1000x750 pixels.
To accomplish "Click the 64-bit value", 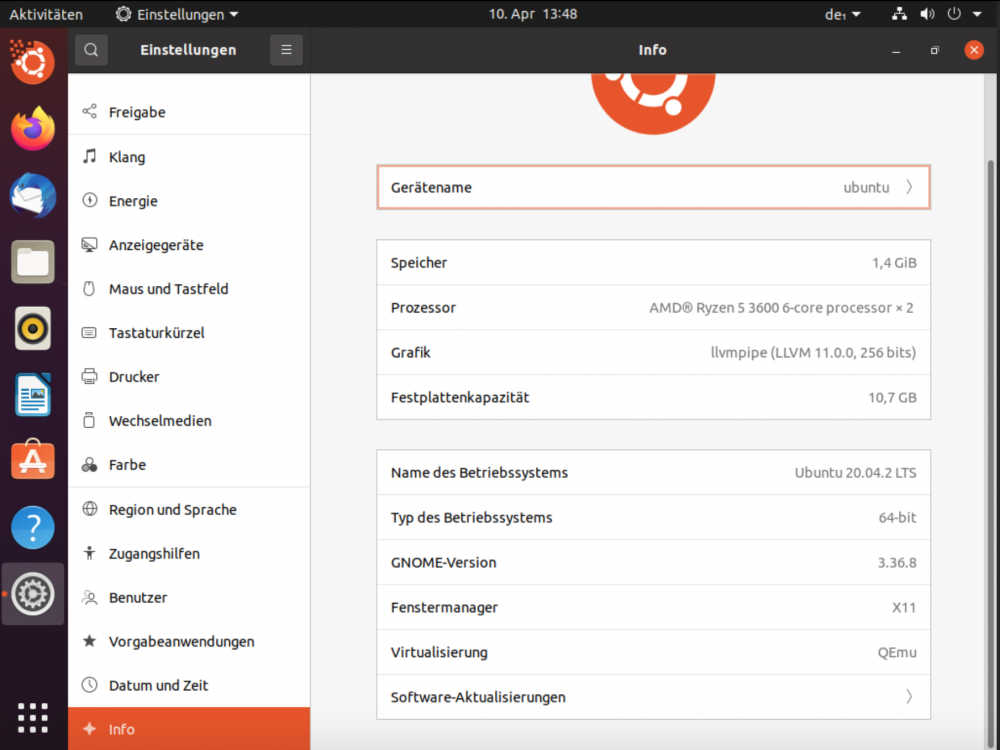I will [x=897, y=517].
